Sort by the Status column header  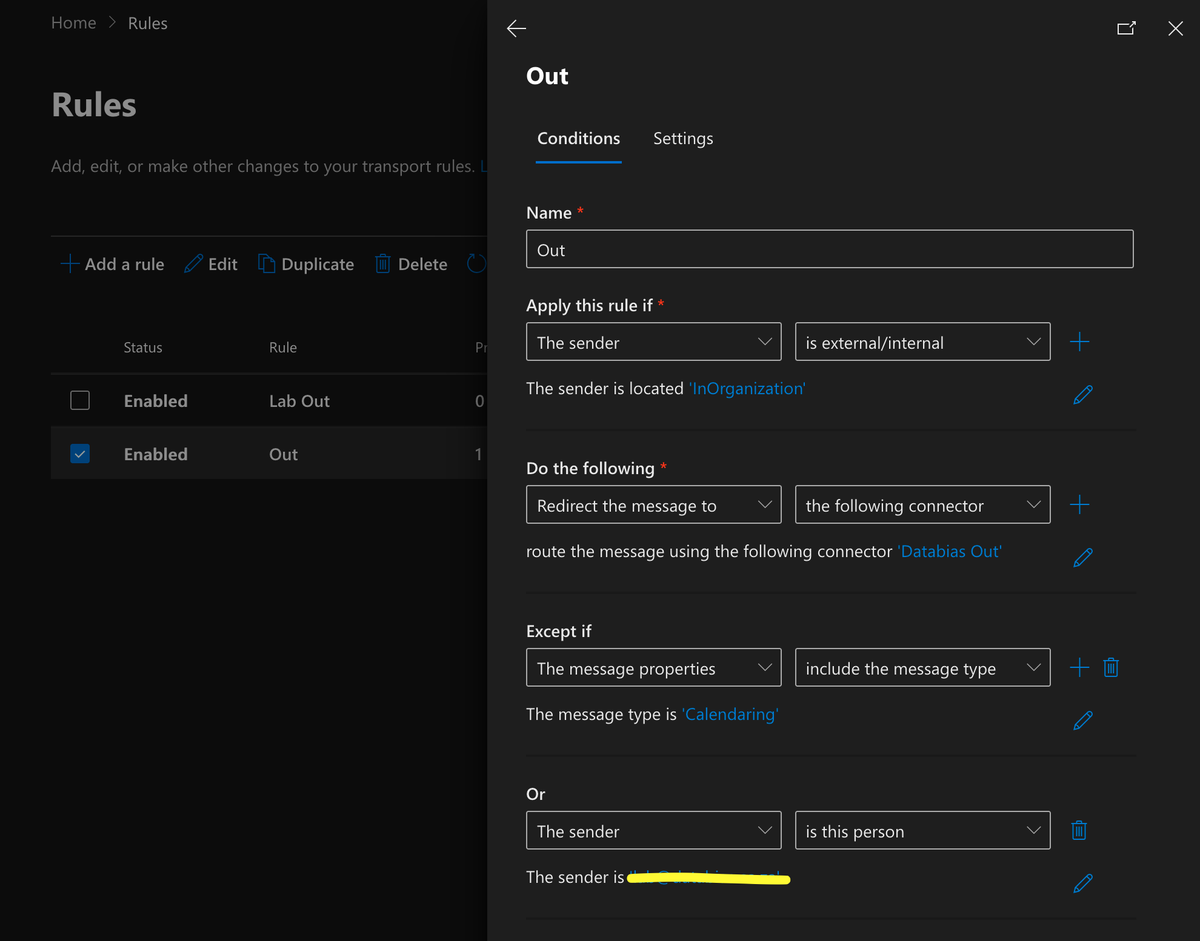[x=143, y=348]
